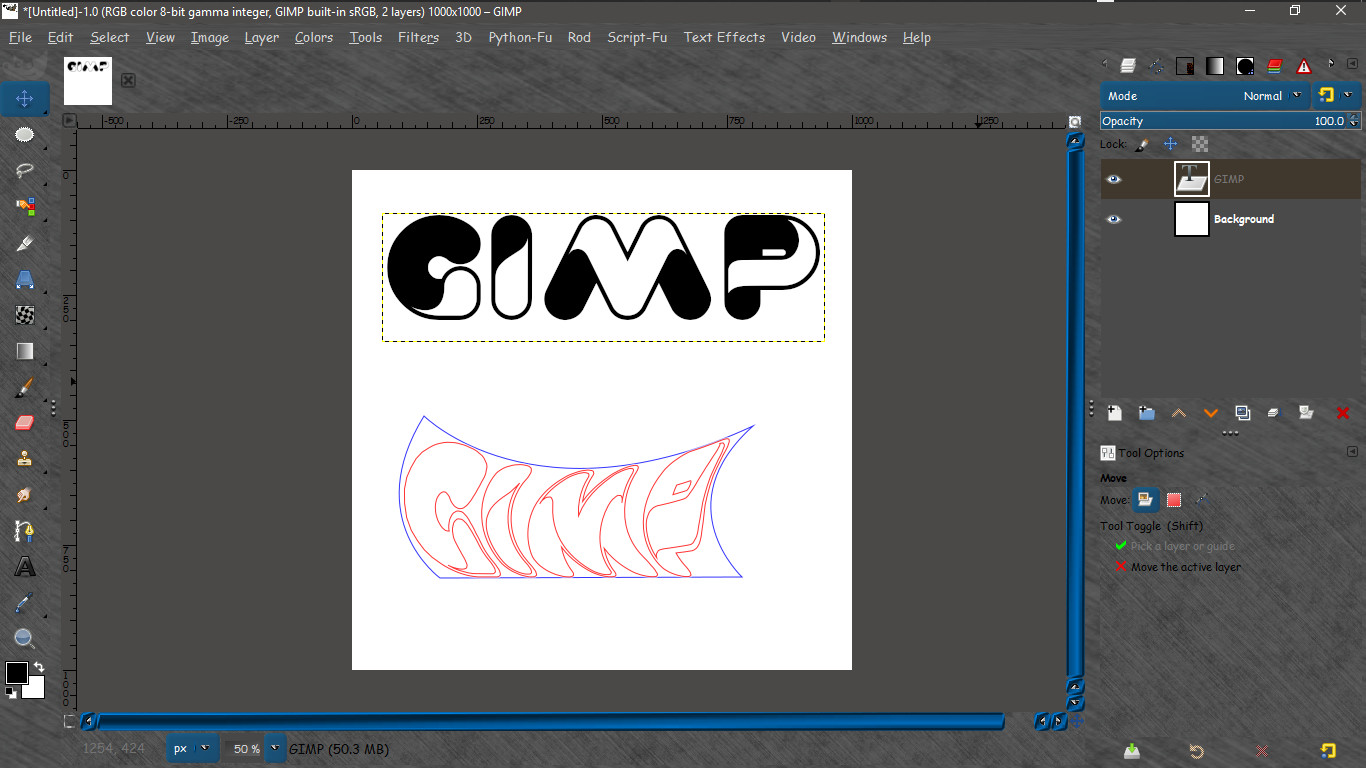Select the Pick a layer or guide option
The height and width of the screenshot is (768, 1366).
(1182, 546)
